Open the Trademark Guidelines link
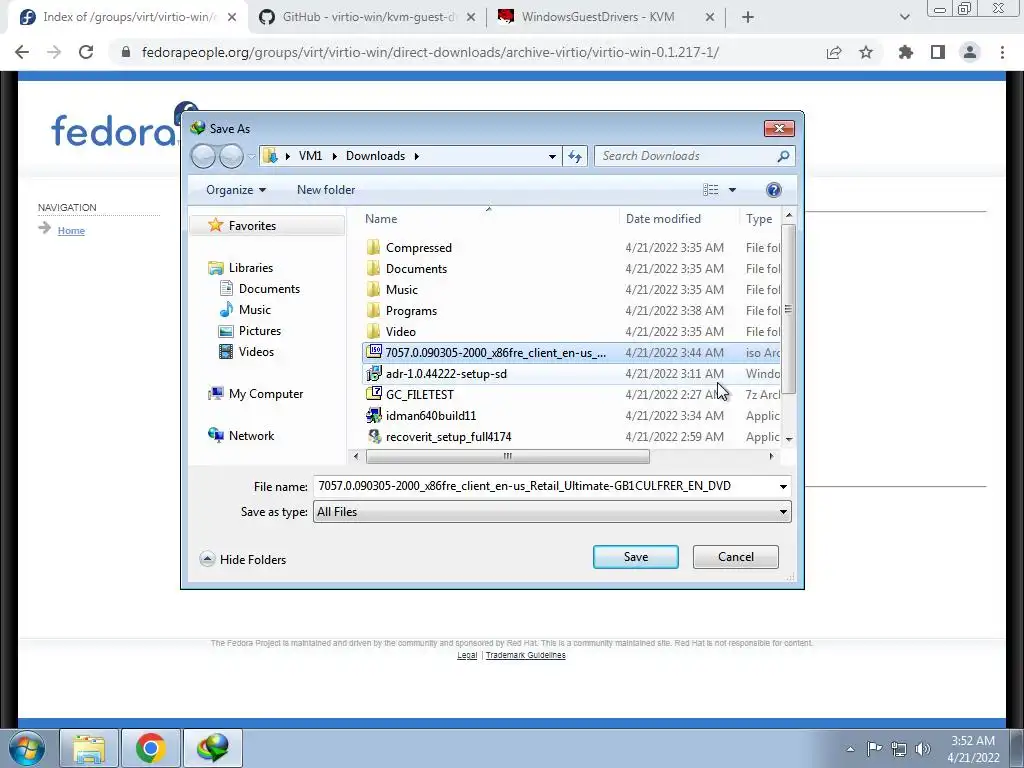The height and width of the screenshot is (768, 1024). click(526, 655)
